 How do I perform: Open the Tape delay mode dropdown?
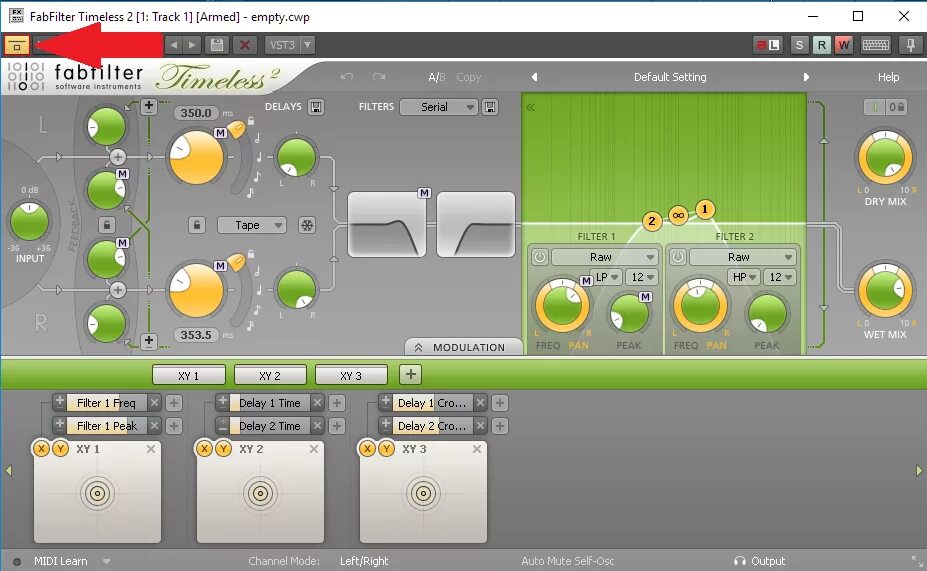(252, 225)
